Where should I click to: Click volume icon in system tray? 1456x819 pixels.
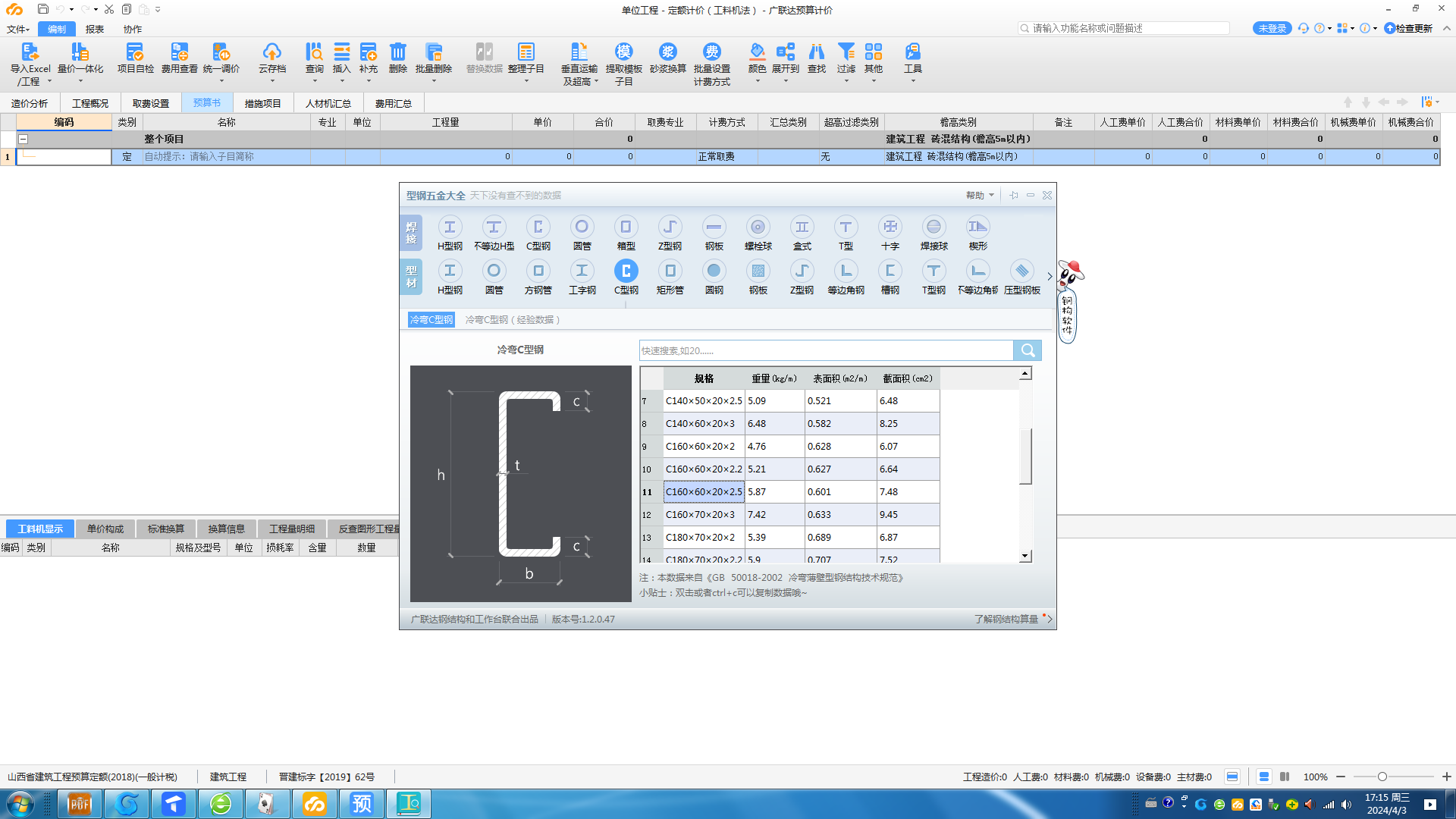(x=1346, y=805)
